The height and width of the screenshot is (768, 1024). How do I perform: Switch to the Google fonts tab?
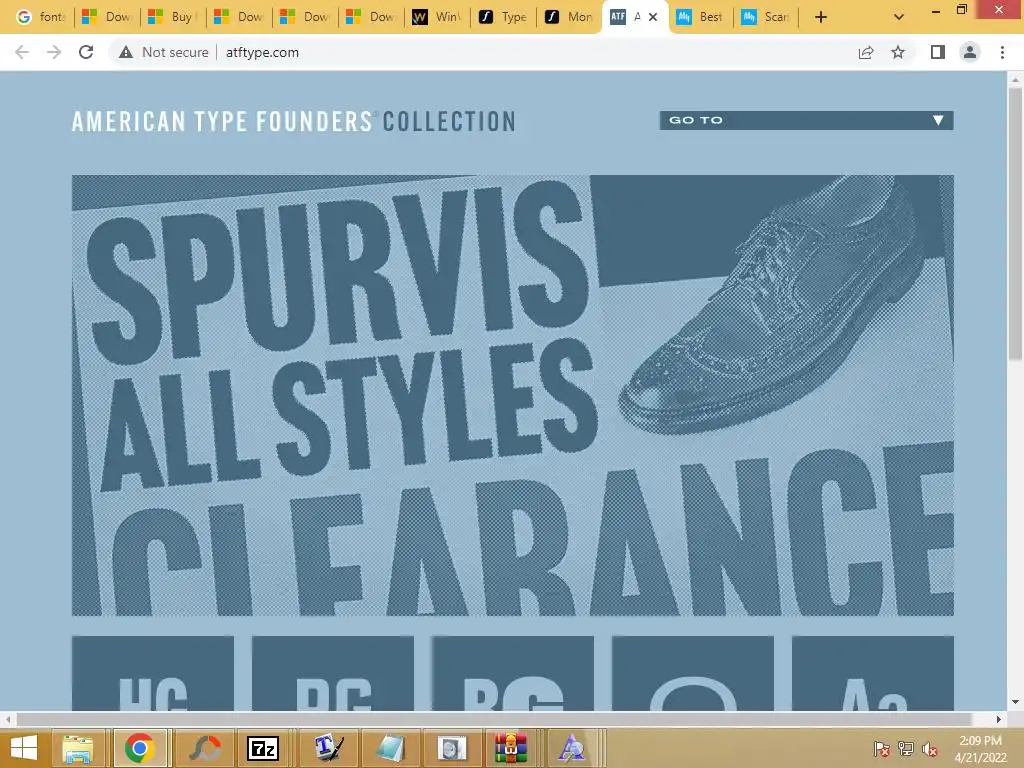(40, 17)
